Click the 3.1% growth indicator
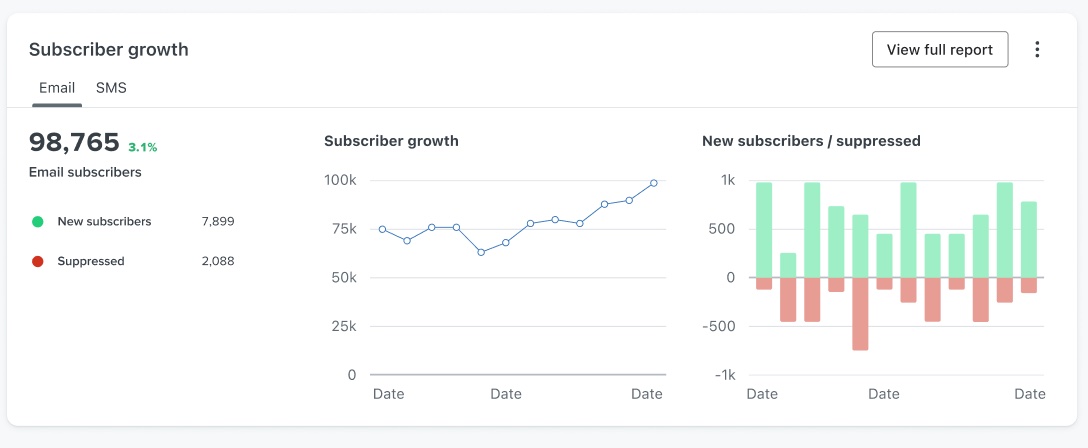 pos(143,147)
